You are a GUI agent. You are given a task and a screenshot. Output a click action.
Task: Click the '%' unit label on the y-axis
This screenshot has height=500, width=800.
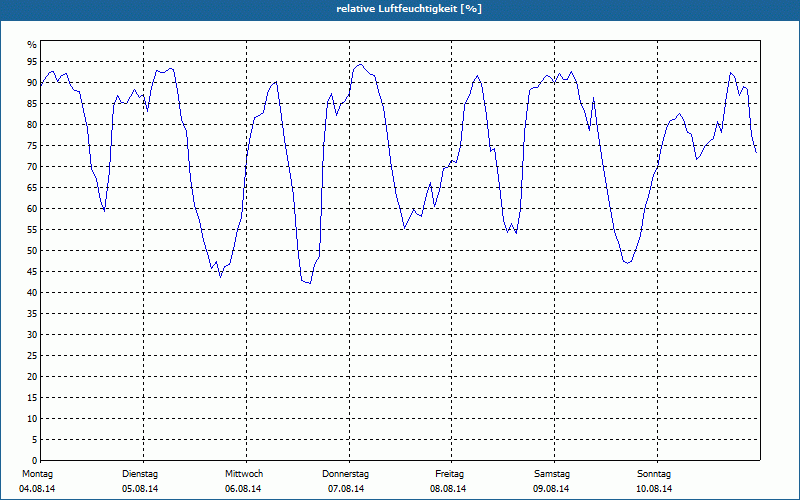32,45
